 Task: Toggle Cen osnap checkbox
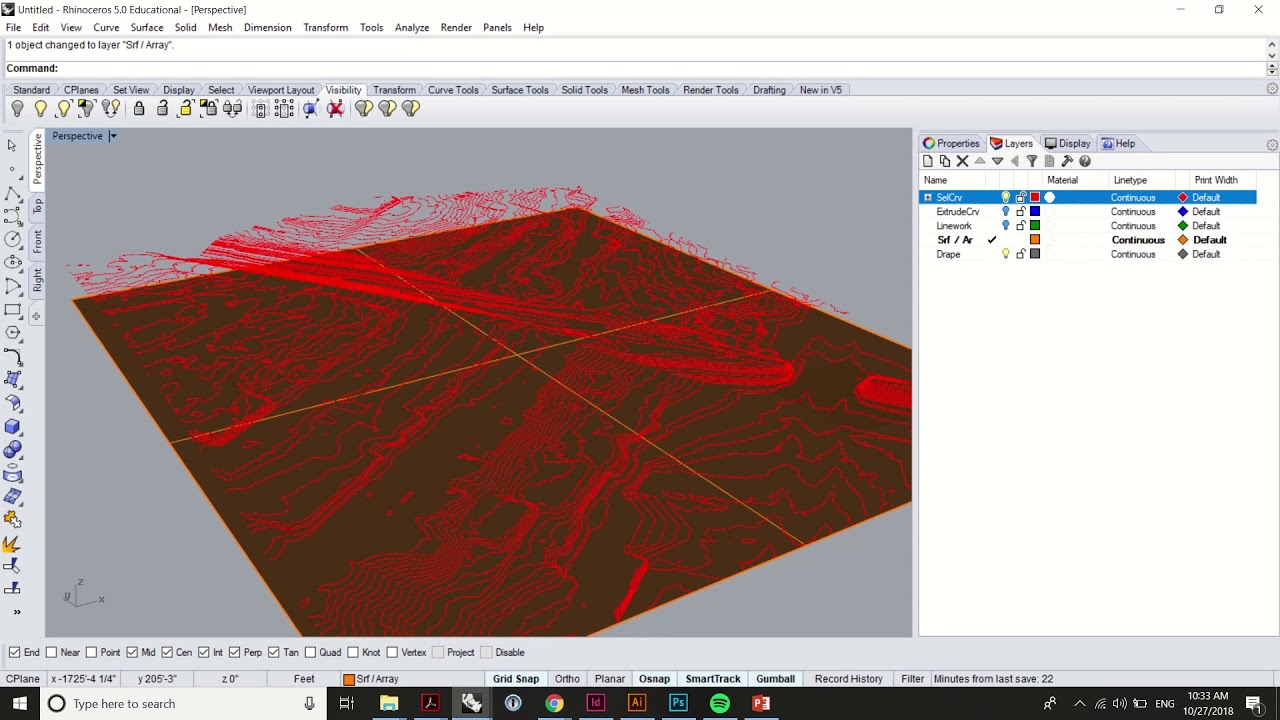coord(167,652)
